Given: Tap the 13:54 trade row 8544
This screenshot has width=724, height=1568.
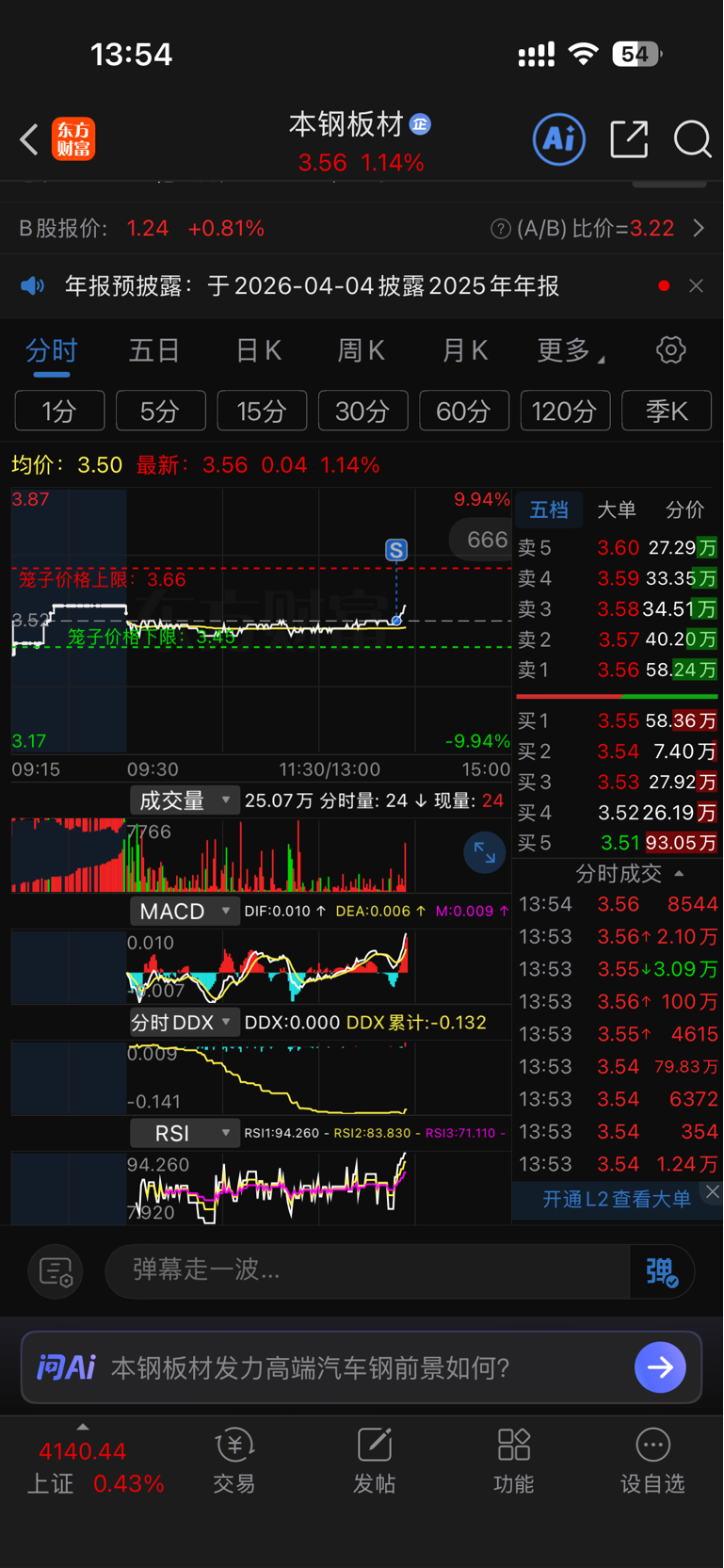Looking at the screenshot, I should (618, 904).
